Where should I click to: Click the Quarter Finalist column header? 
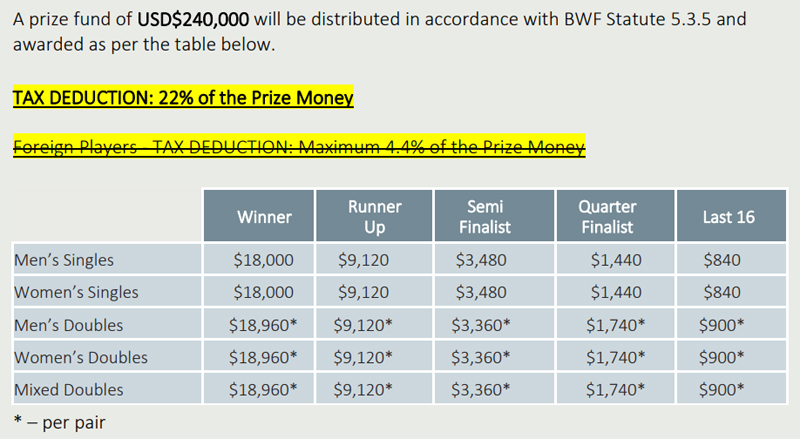(x=607, y=217)
